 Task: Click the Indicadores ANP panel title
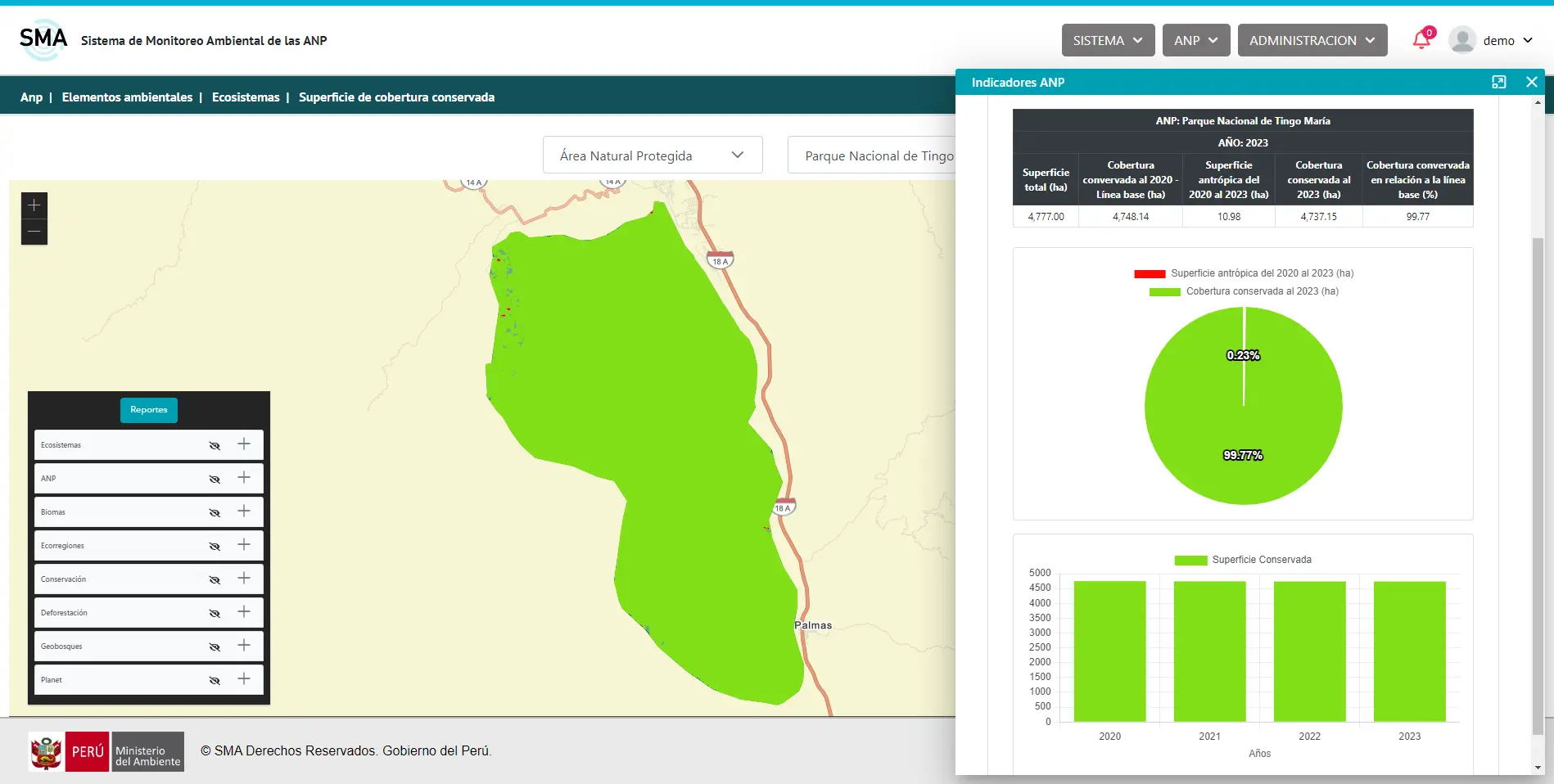tap(1018, 82)
